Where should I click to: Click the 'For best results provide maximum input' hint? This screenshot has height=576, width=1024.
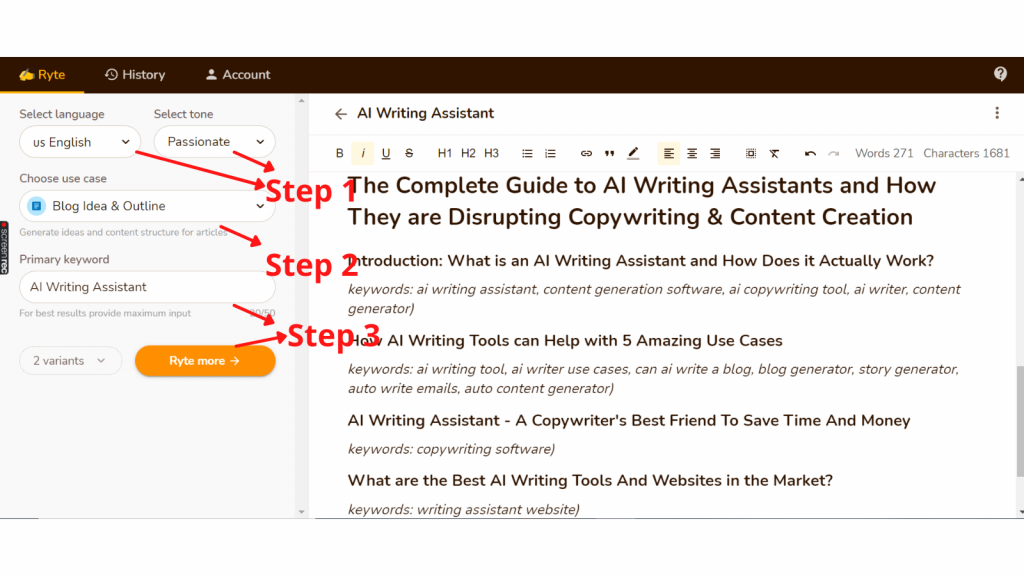(105, 313)
